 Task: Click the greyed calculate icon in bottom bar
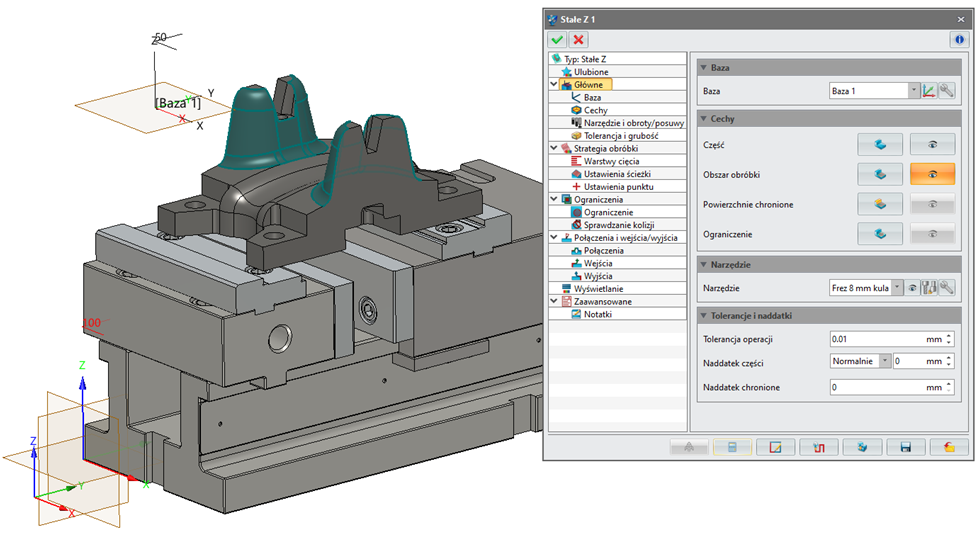click(689, 447)
